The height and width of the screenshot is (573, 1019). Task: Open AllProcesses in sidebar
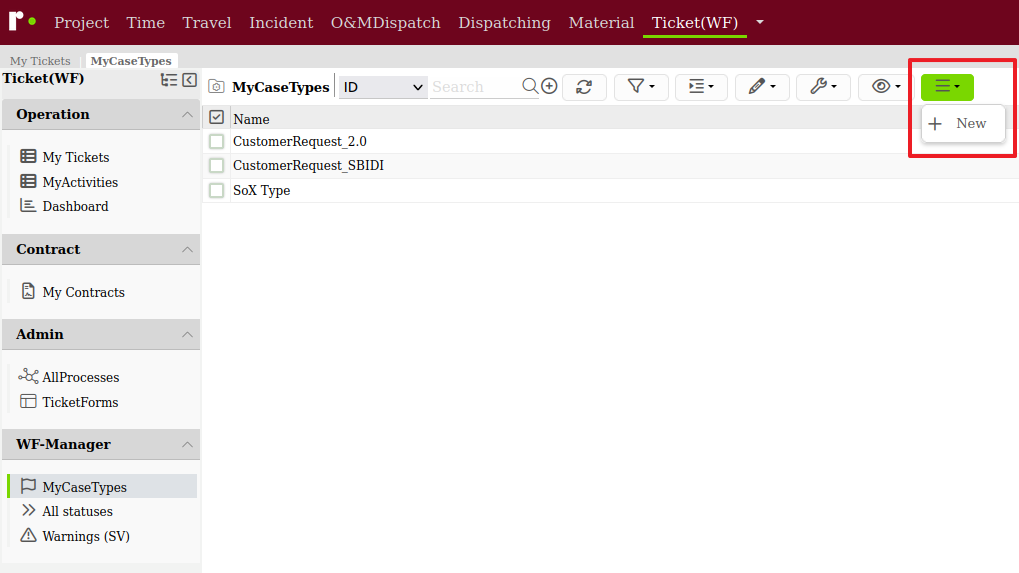pos(81,377)
